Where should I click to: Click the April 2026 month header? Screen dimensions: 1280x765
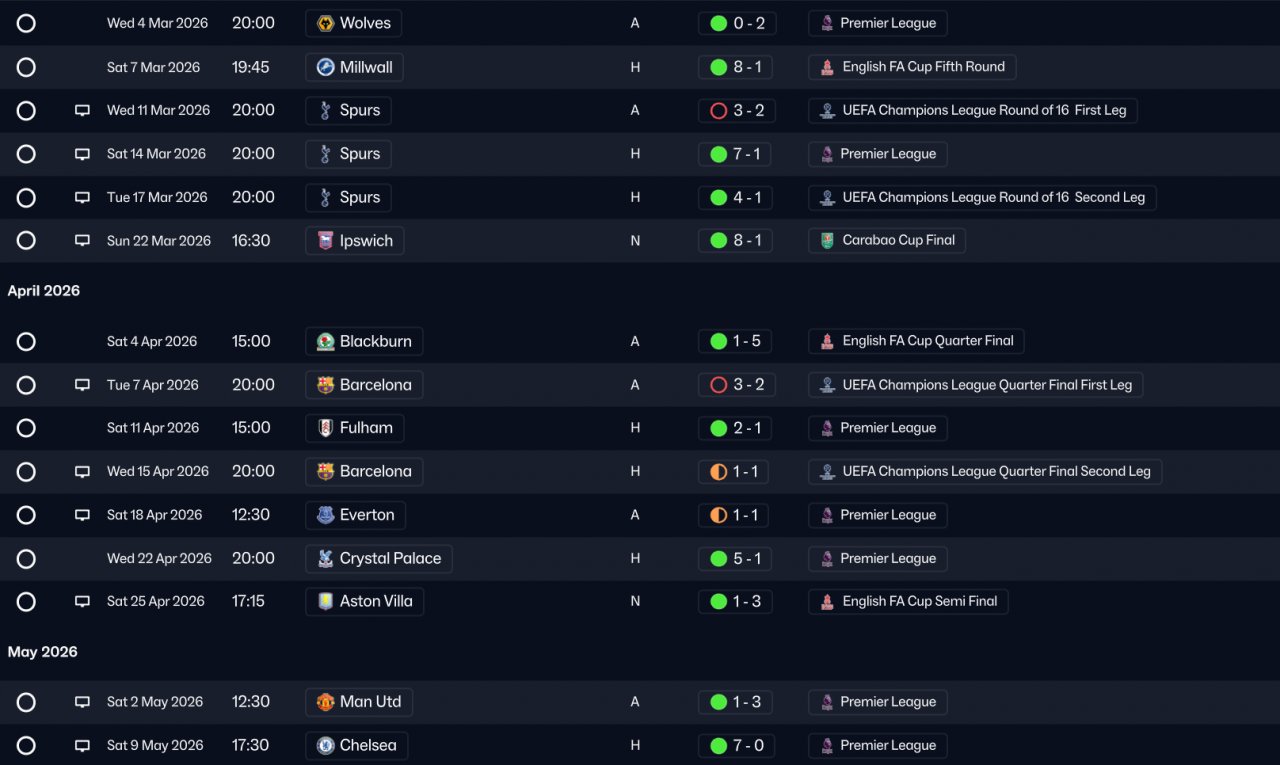(x=44, y=291)
